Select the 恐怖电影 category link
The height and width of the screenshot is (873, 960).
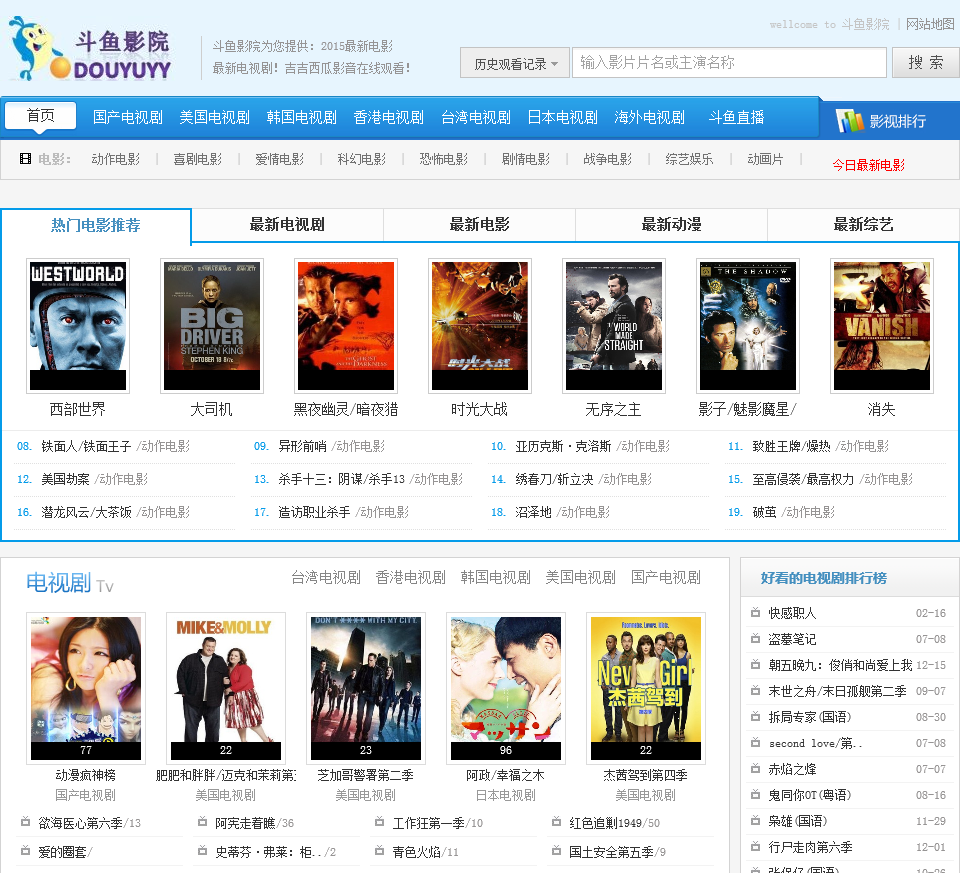[x=444, y=159]
